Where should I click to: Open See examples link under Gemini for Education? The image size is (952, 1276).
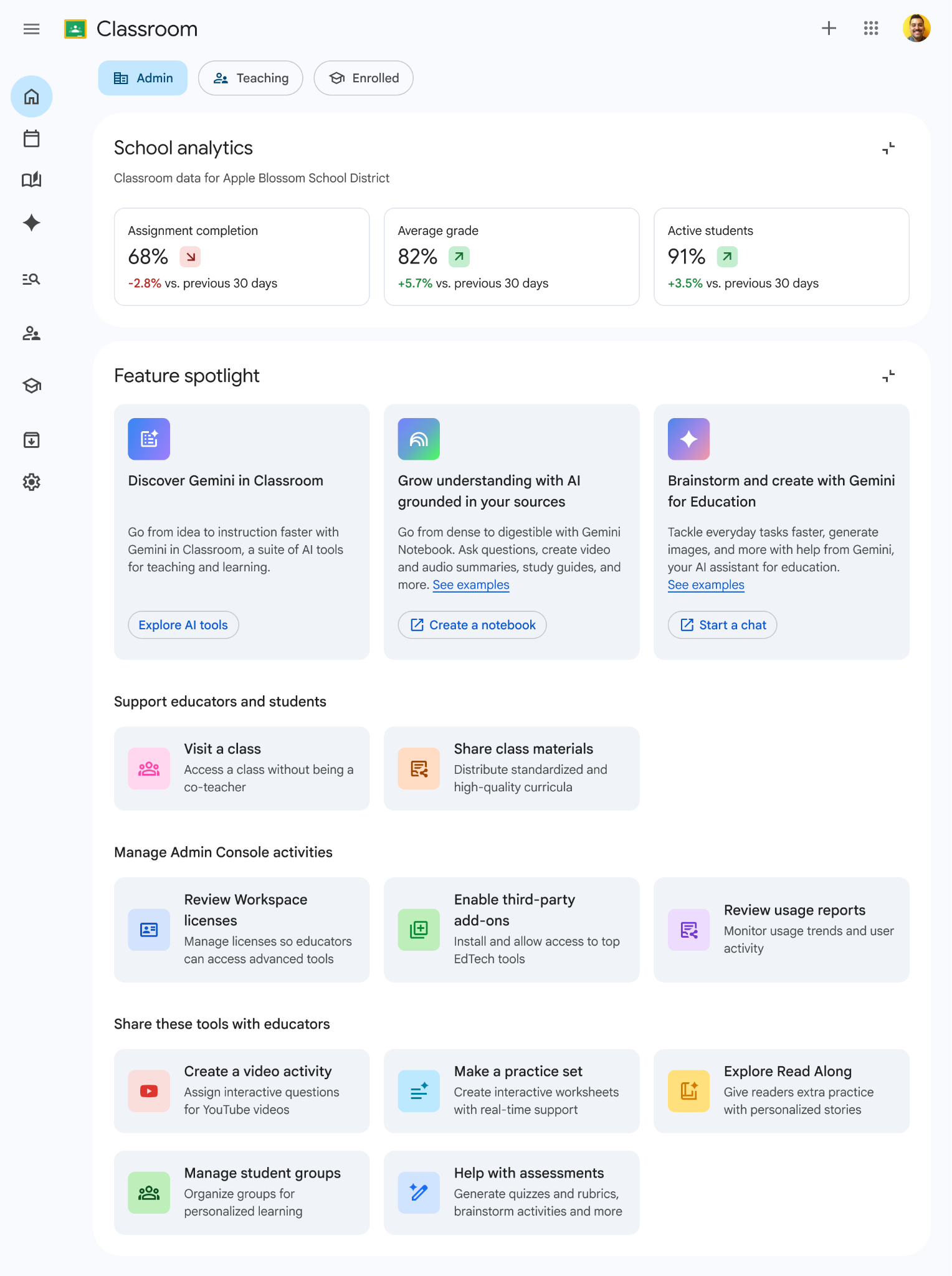tap(706, 584)
